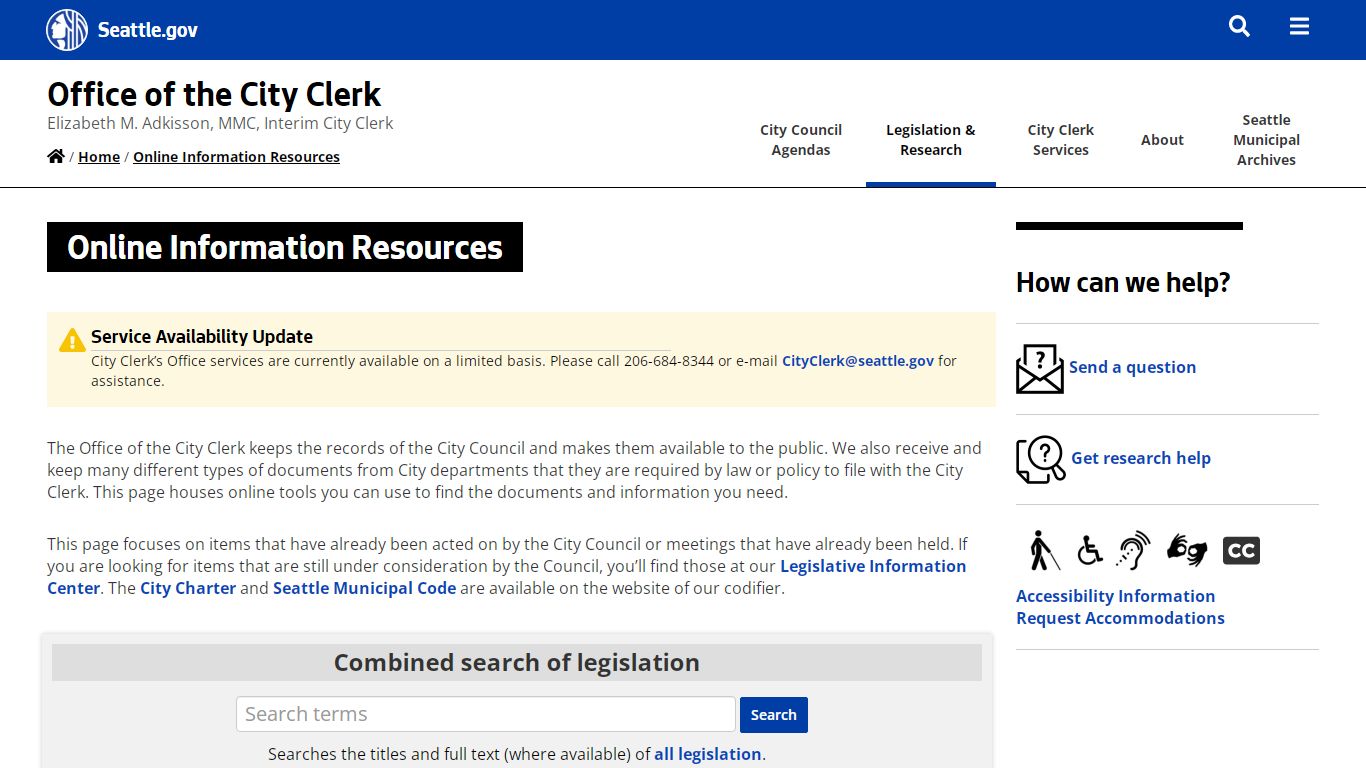This screenshot has height=768, width=1366.
Task: Open the About menu item
Action: (1162, 140)
